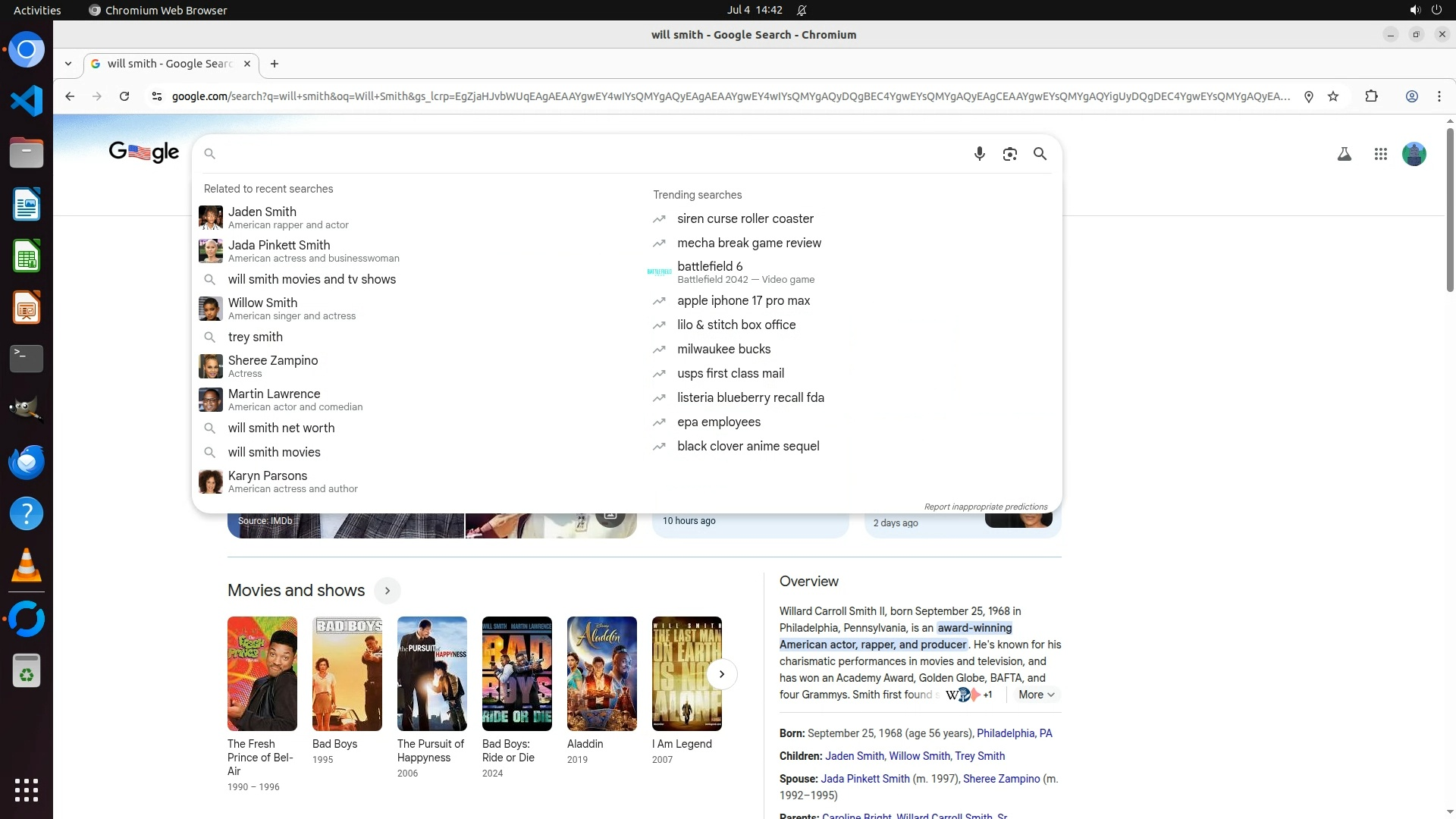Open Google Lens image search
This screenshot has height=819, width=1456.
point(1009,154)
